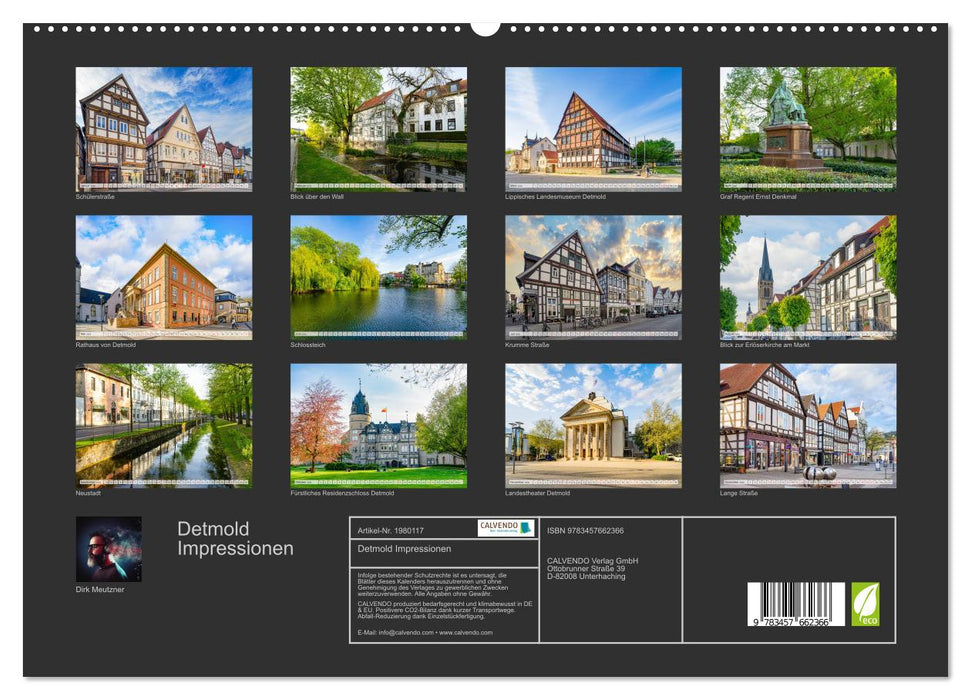Click the CALVENDO publisher logo
The image size is (971, 700).
point(505,528)
